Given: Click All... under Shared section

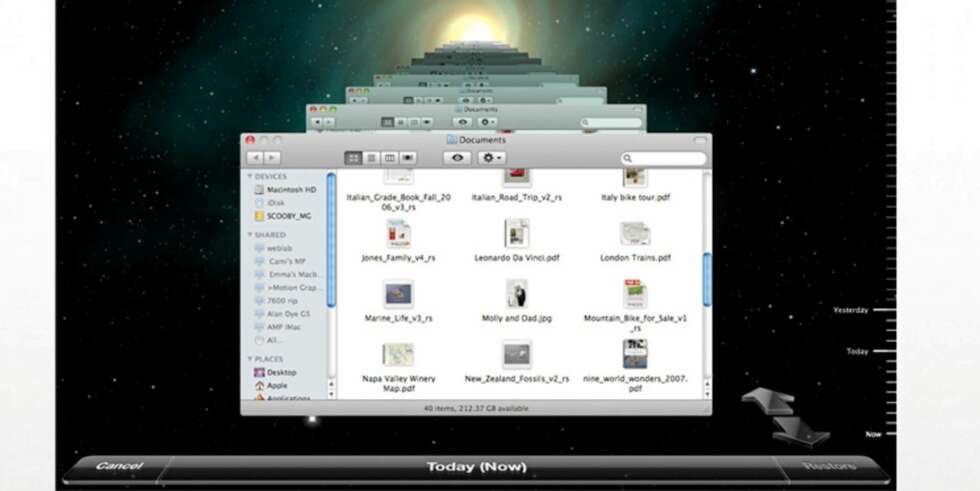Looking at the screenshot, I should tap(268, 340).
